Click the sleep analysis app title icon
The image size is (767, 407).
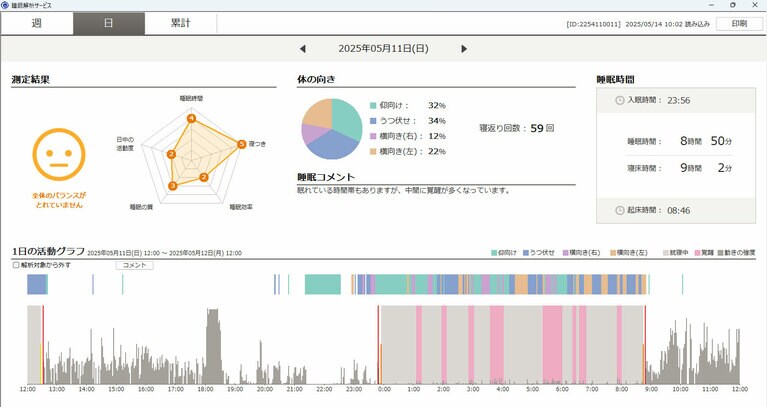(6, 5)
